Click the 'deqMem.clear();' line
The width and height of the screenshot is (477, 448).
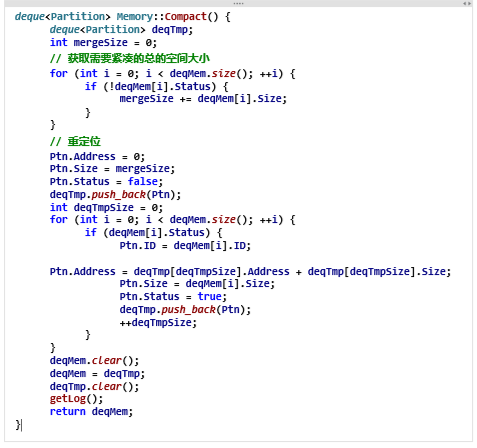(x=94, y=361)
